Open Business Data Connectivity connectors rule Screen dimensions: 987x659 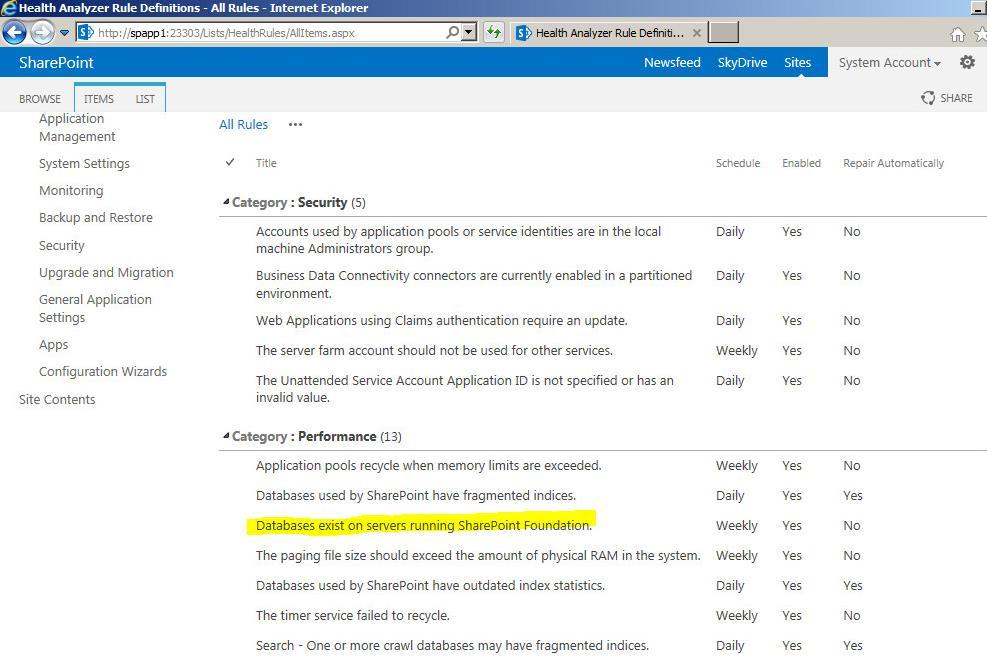click(473, 284)
